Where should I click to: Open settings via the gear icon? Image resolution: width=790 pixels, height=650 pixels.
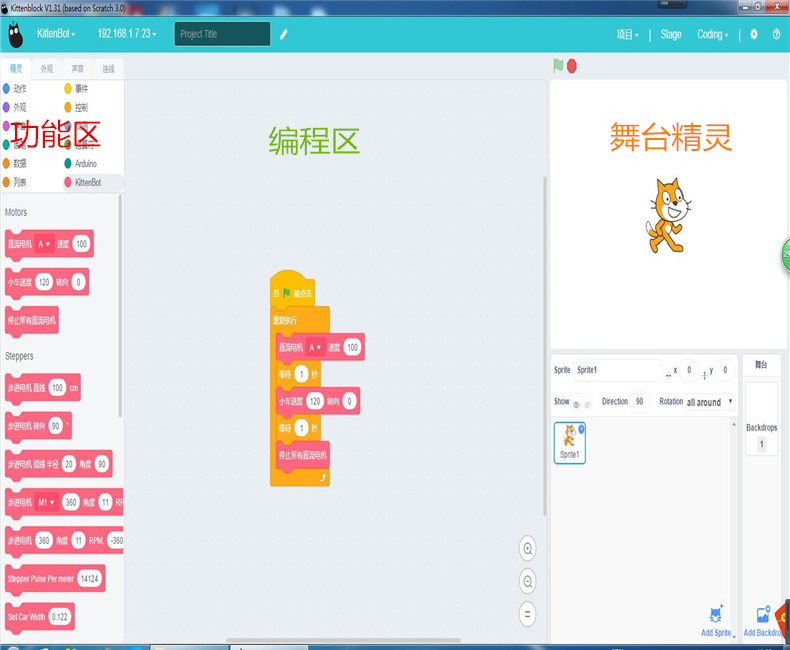click(x=754, y=34)
